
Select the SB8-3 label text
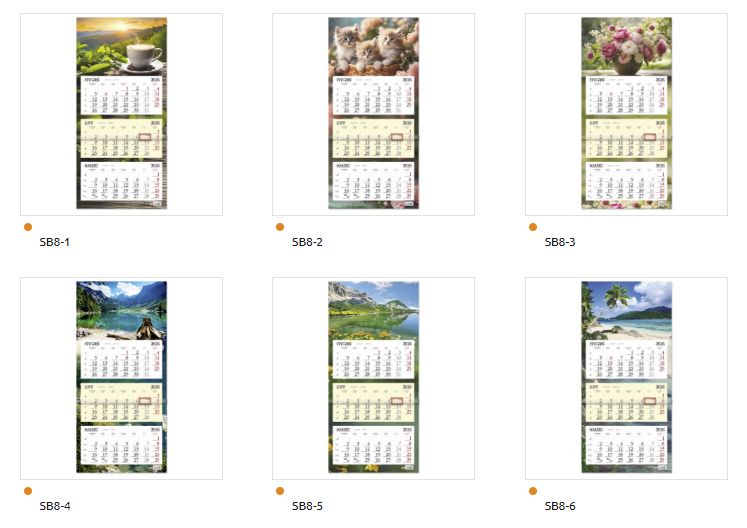tap(560, 242)
